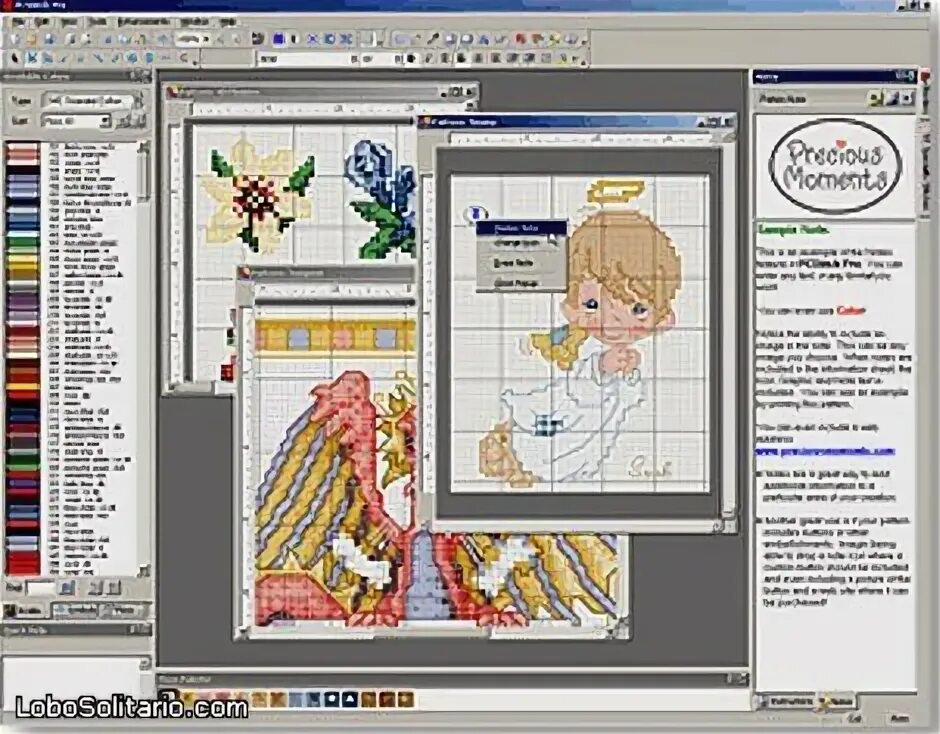Screen dimensions: 940x734
Task: Click the solid blue square icon in the top toolbar
Action: 278,40
